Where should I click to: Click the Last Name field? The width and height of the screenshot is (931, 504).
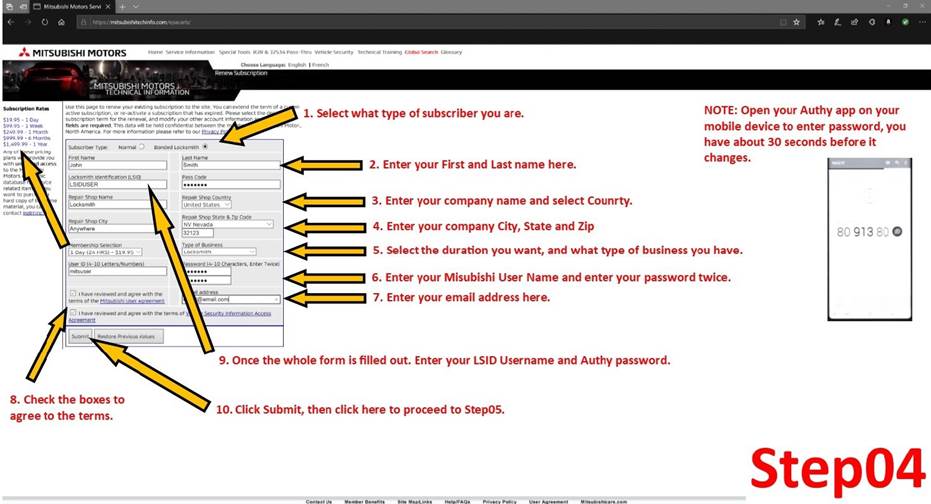click(230, 165)
